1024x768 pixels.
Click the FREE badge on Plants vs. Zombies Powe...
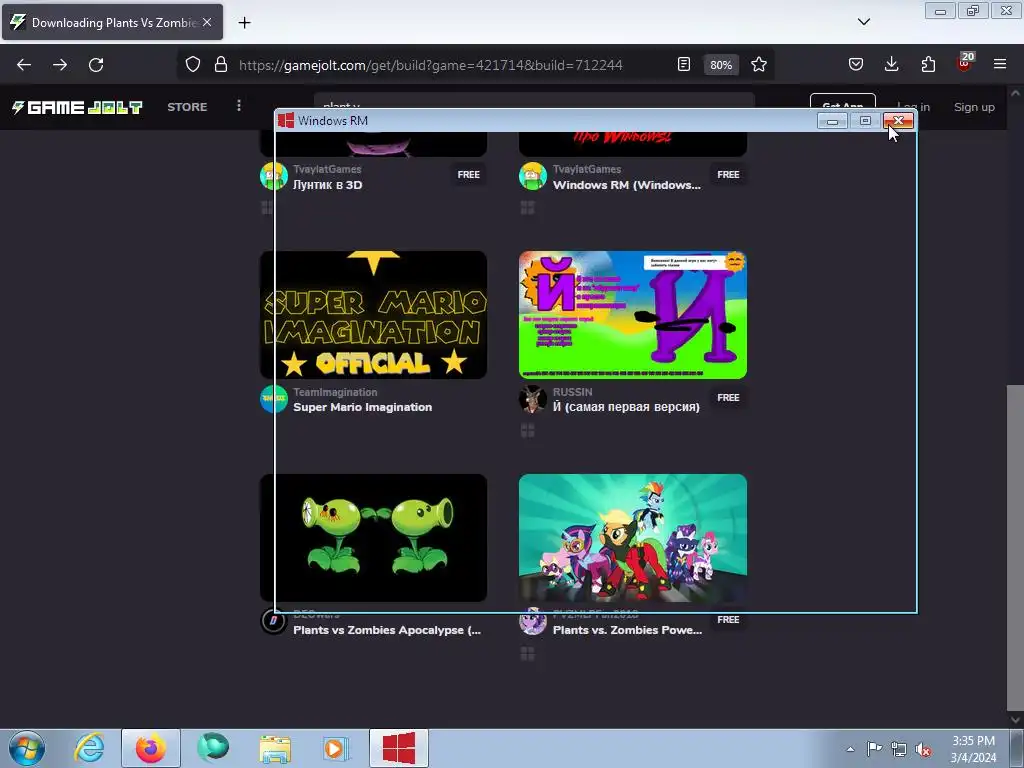coord(728,620)
